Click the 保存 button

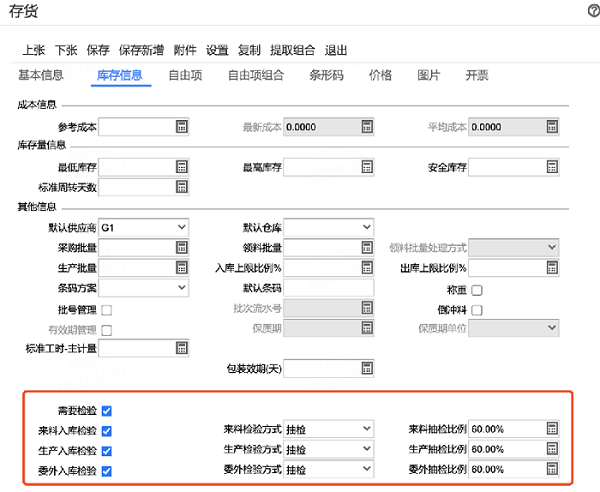[98, 50]
